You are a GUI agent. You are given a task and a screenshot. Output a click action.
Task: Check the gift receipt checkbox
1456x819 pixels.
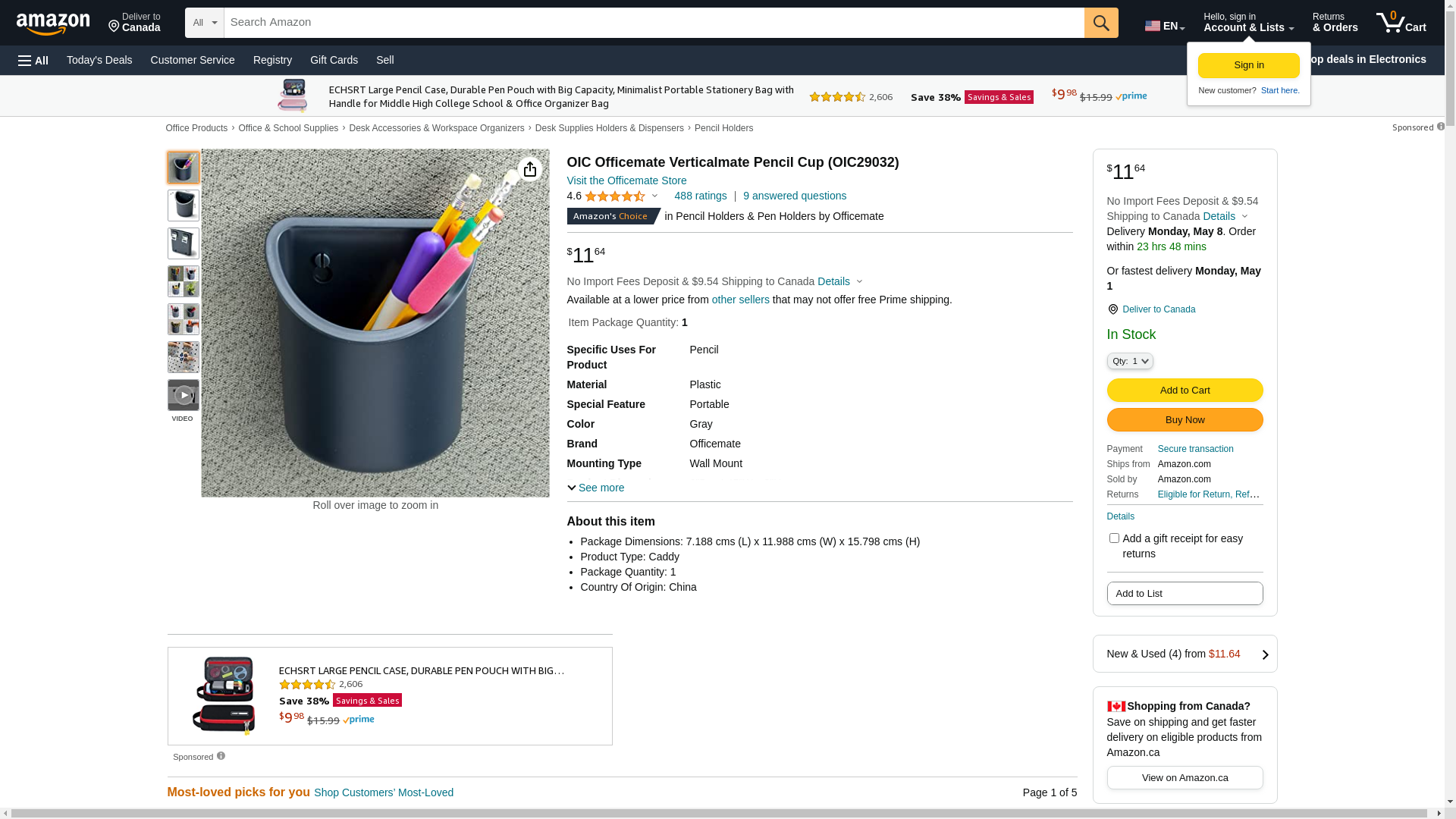pos(1114,538)
